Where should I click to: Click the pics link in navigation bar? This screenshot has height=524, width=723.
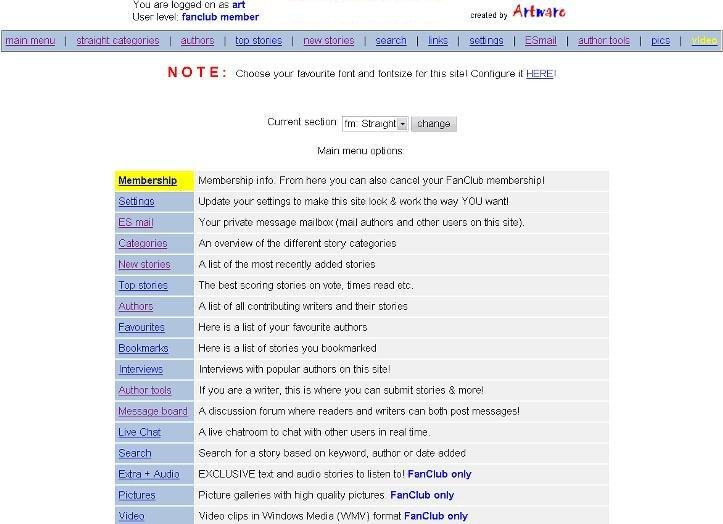pos(660,41)
